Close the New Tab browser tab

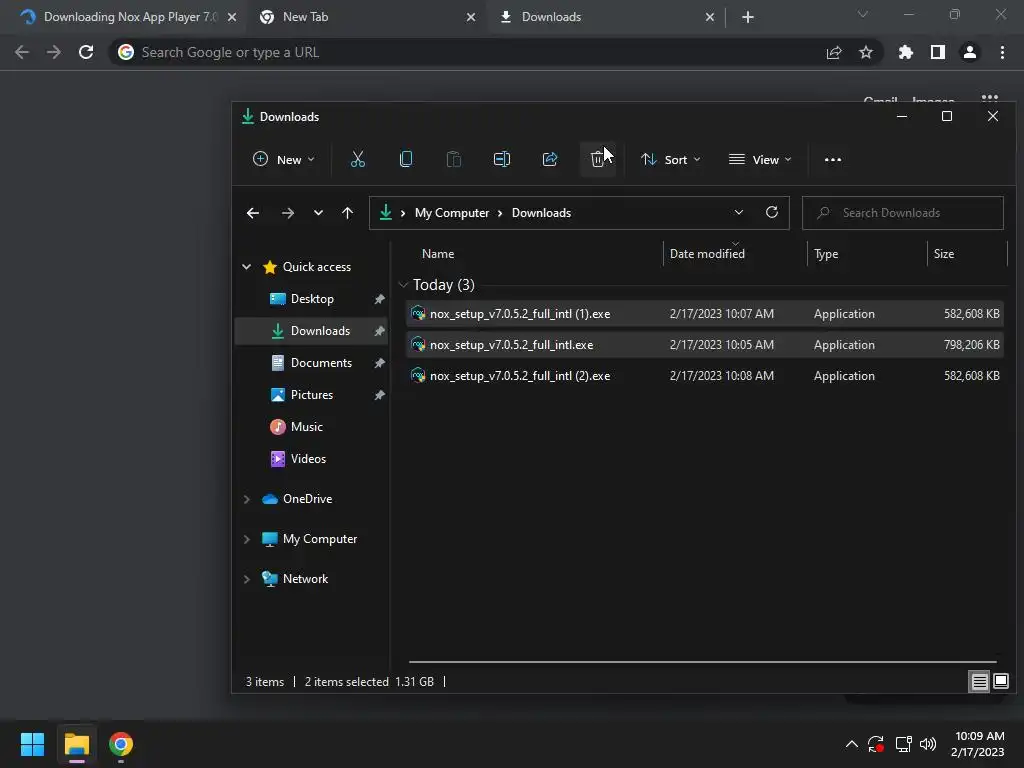click(471, 18)
